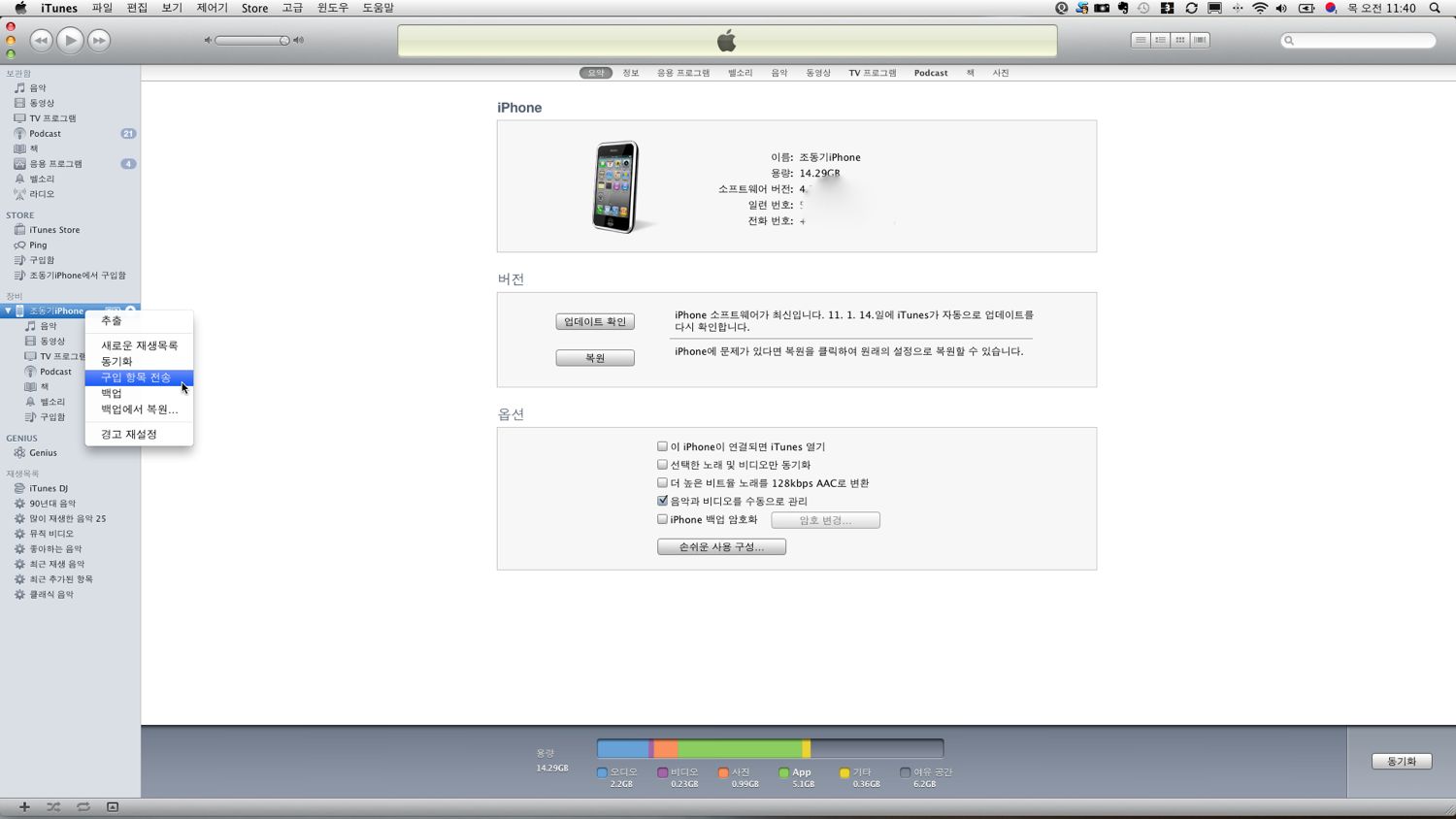Open the 파일 menu
The width and height of the screenshot is (1456, 819).
[102, 8]
